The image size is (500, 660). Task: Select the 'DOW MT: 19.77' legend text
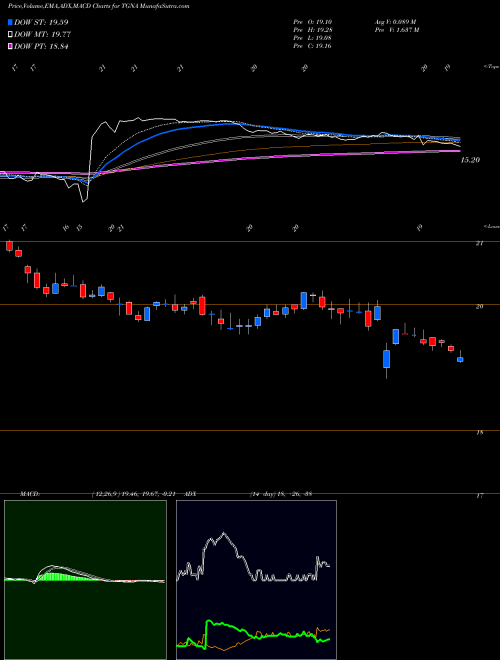coord(42,35)
